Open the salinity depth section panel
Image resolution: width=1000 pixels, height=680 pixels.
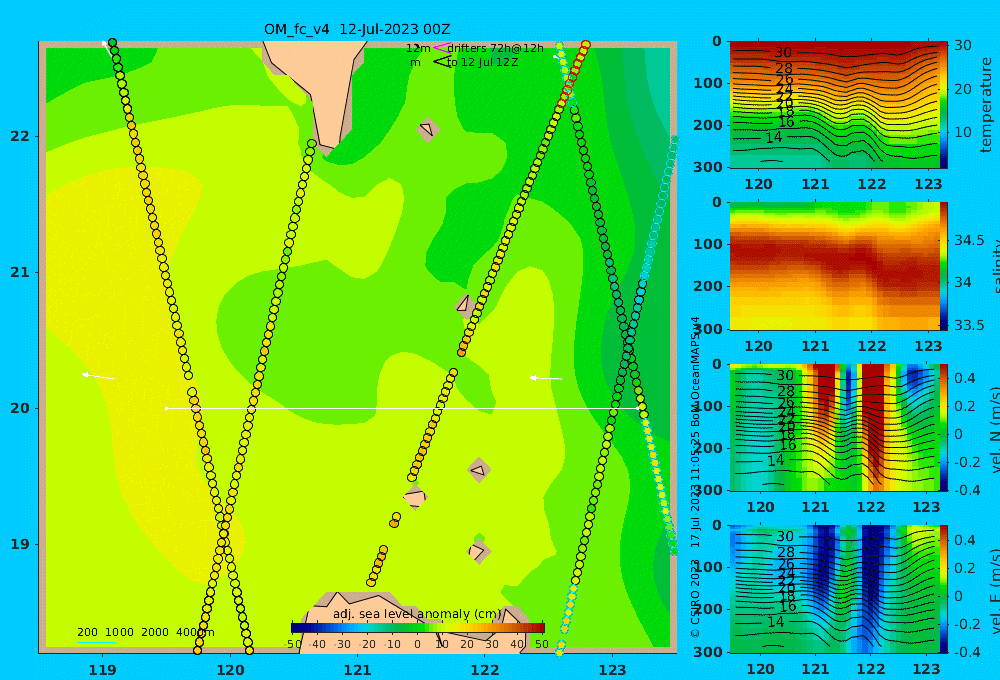tap(834, 266)
